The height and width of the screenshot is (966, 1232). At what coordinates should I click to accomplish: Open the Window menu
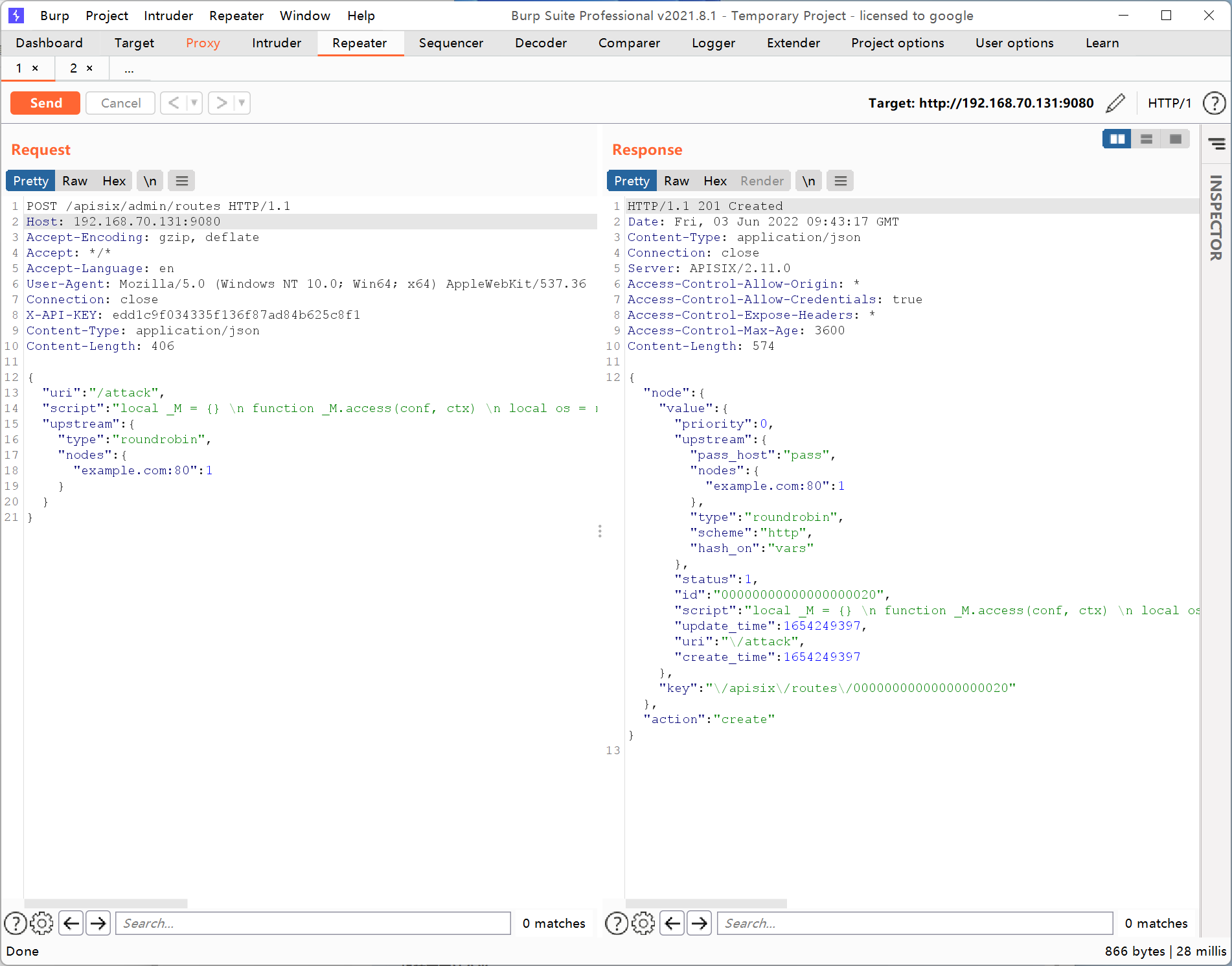click(x=304, y=16)
